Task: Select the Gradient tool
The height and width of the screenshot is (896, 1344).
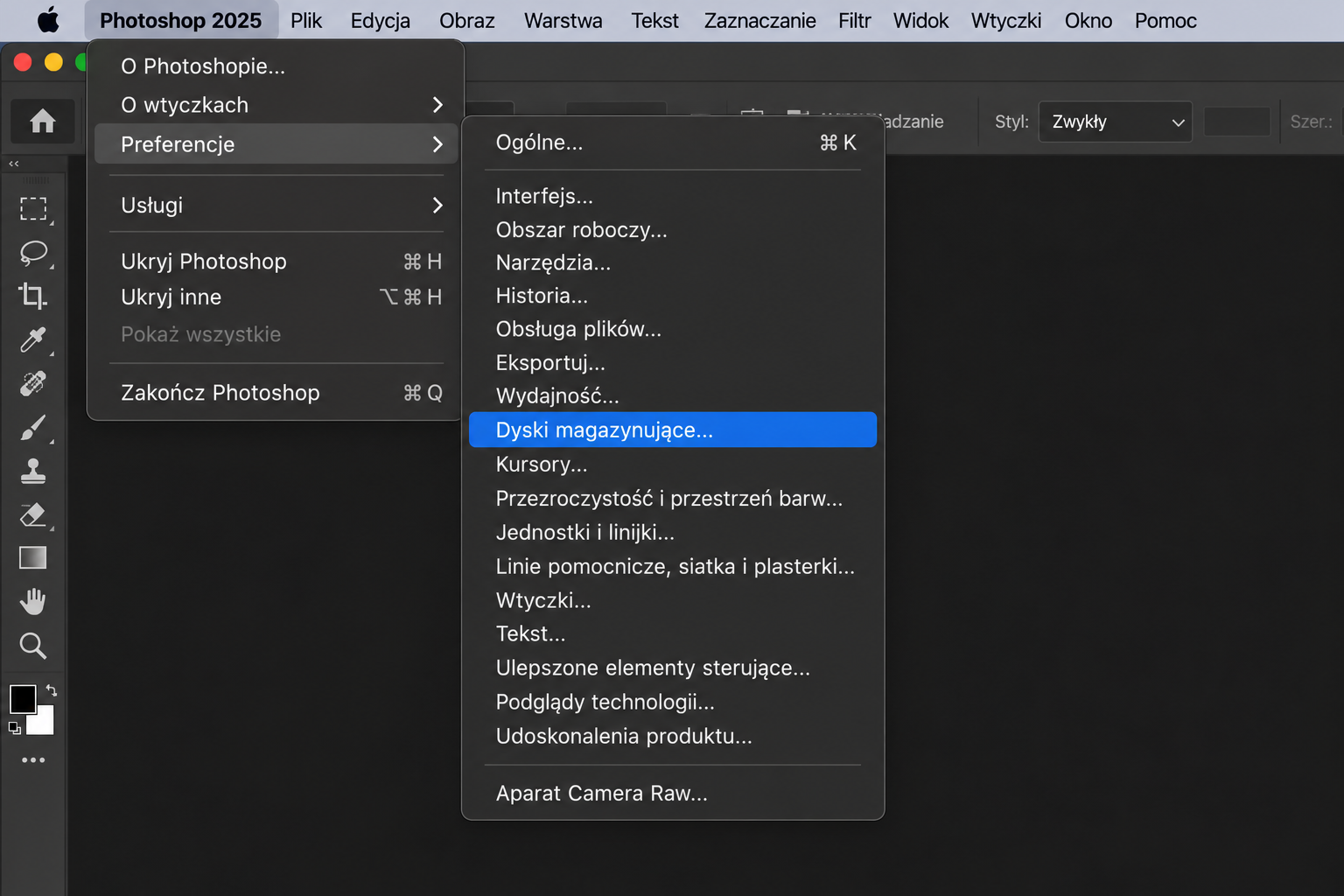Action: pyautogui.click(x=33, y=557)
